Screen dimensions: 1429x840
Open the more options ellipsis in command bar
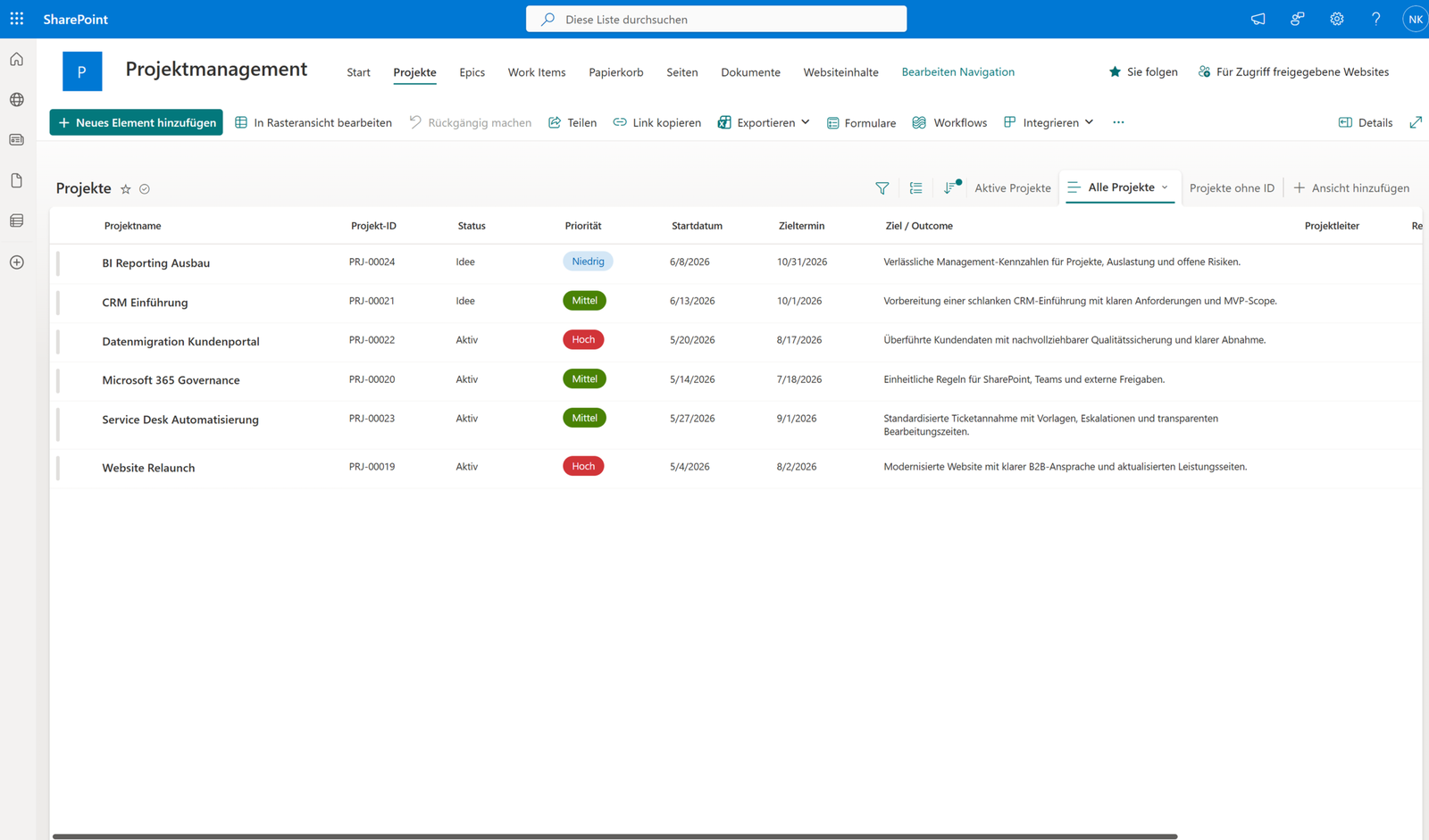click(x=1118, y=122)
